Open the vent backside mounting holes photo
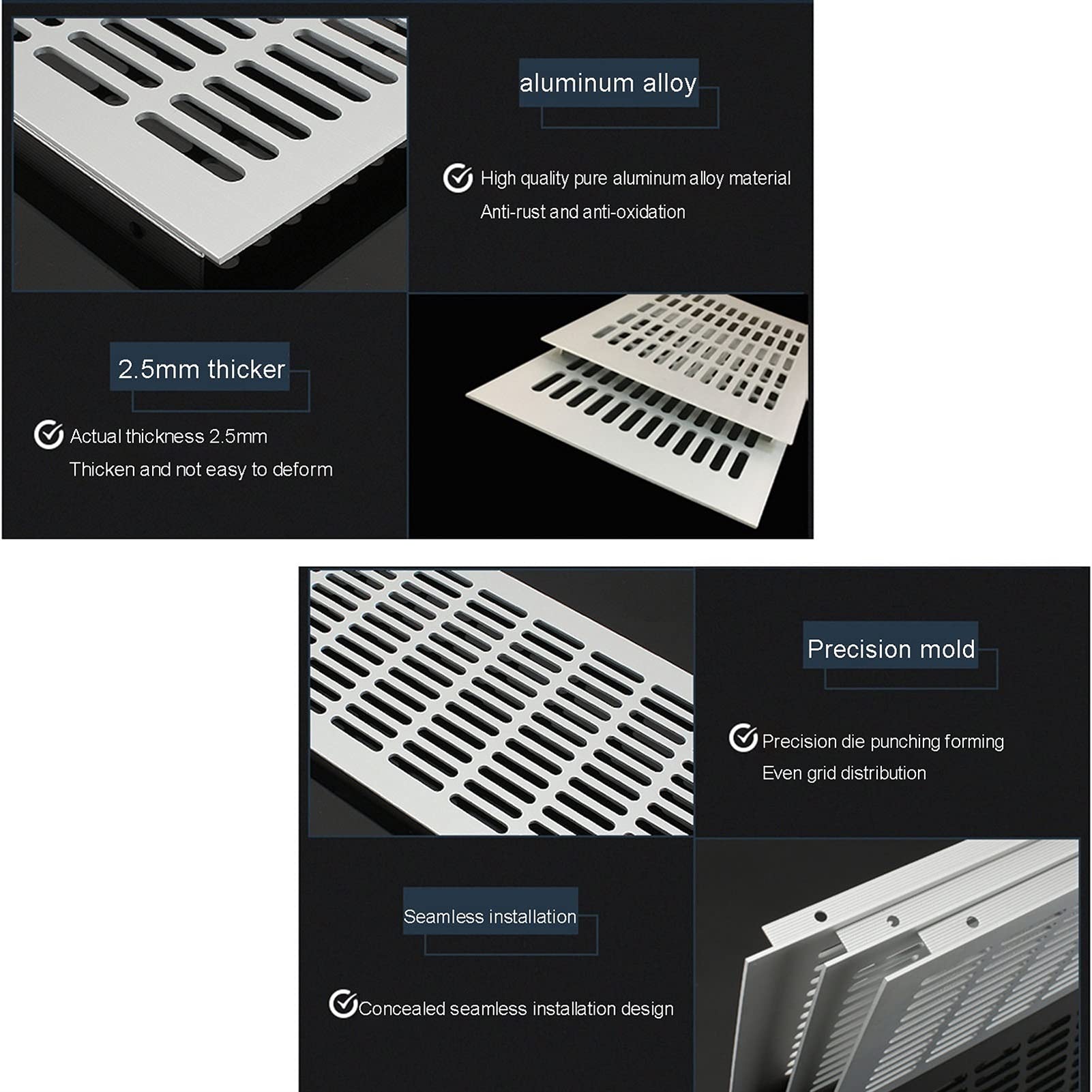Image resolution: width=1092 pixels, height=1092 pixels. pos(887,965)
